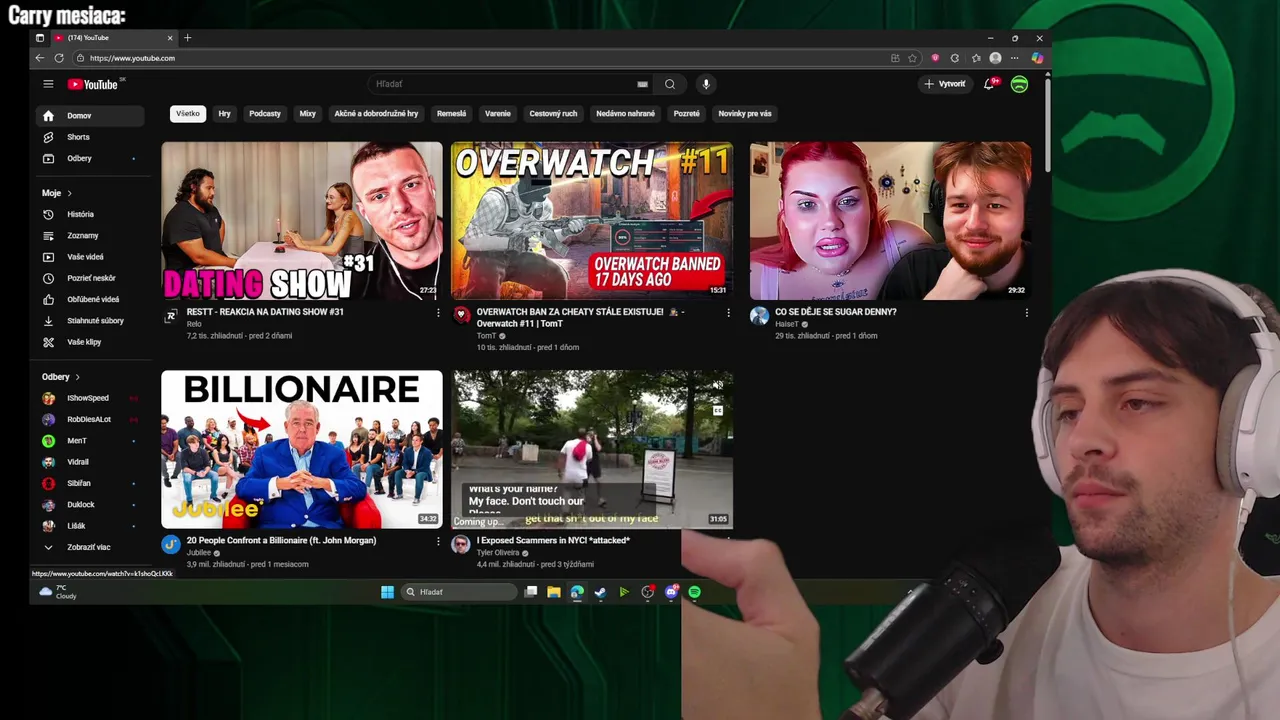This screenshot has height=720, width=1280.
Task: Open Jubilee channel avatar under Billionaire video
Action: pyautogui.click(x=171, y=544)
